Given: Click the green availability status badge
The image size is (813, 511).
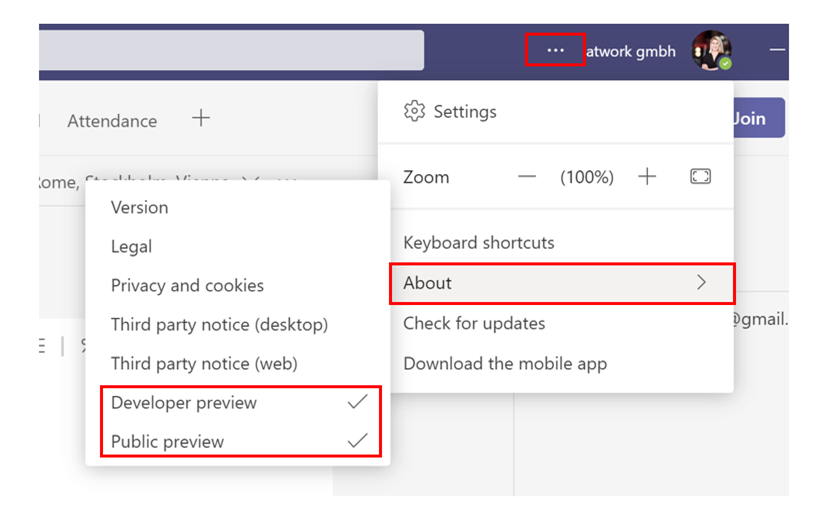Looking at the screenshot, I should pyautogui.click(x=725, y=64).
